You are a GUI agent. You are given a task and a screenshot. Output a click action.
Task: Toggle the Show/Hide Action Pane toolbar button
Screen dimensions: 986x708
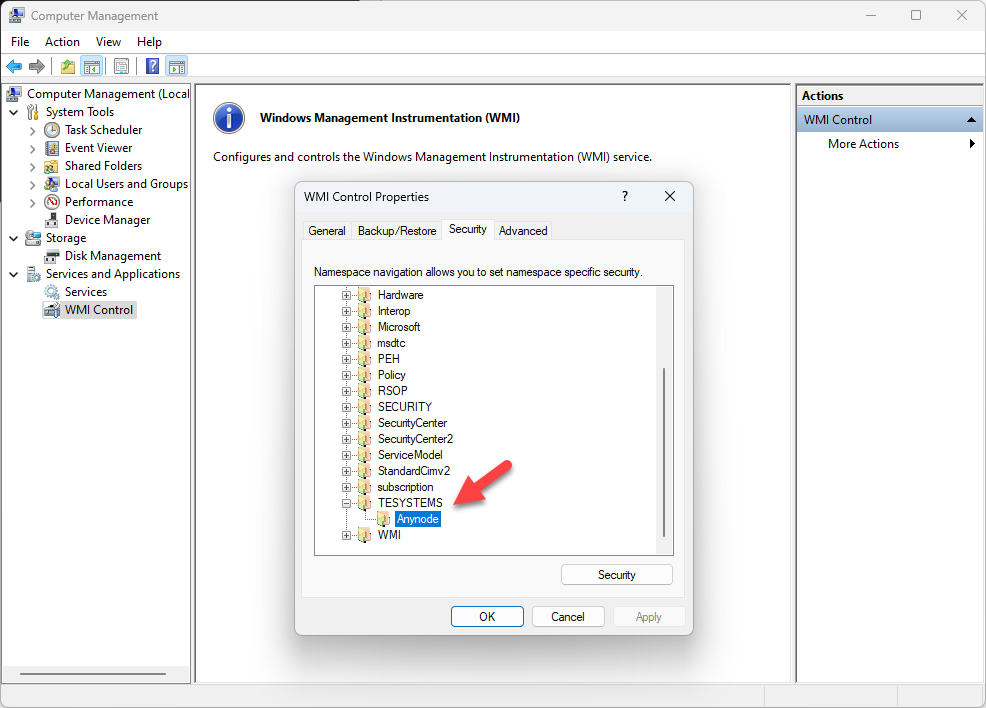point(176,66)
